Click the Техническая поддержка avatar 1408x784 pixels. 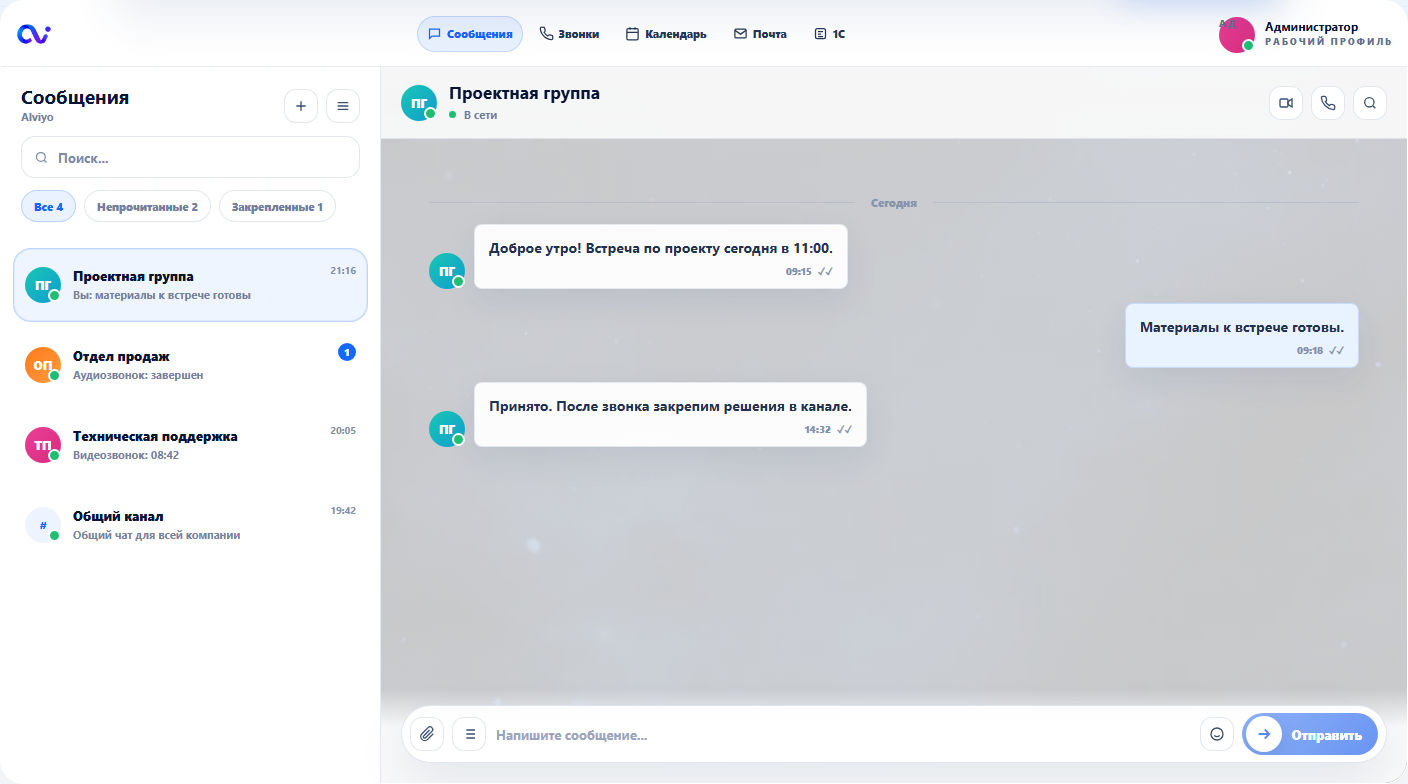coord(43,445)
